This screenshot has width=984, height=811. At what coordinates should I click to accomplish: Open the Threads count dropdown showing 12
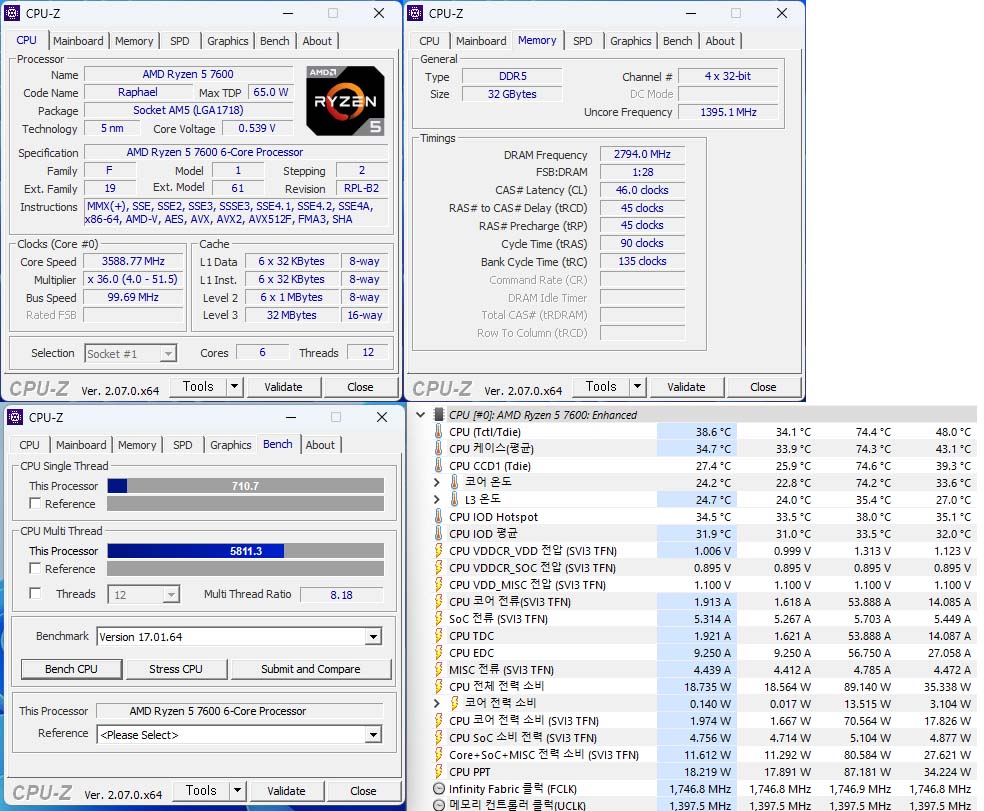click(x=171, y=594)
